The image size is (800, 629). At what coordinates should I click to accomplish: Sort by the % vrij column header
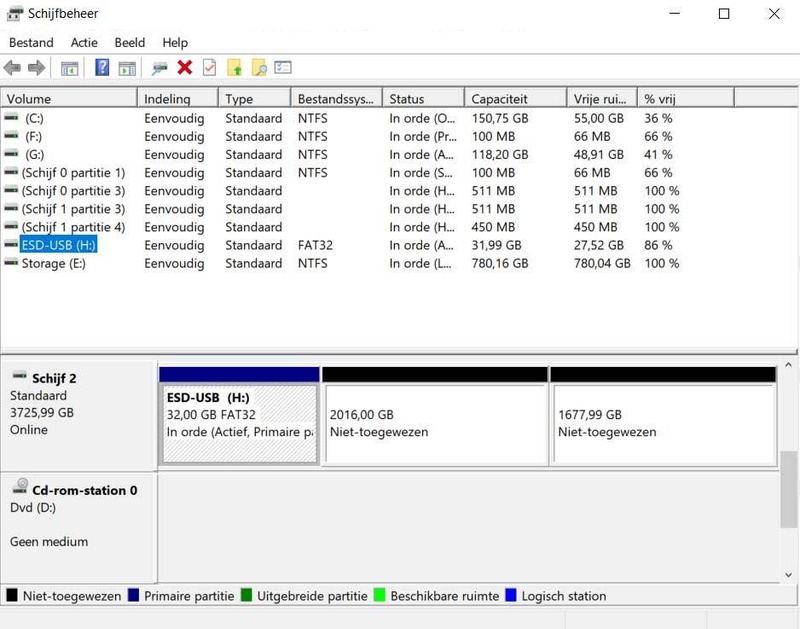[686, 98]
